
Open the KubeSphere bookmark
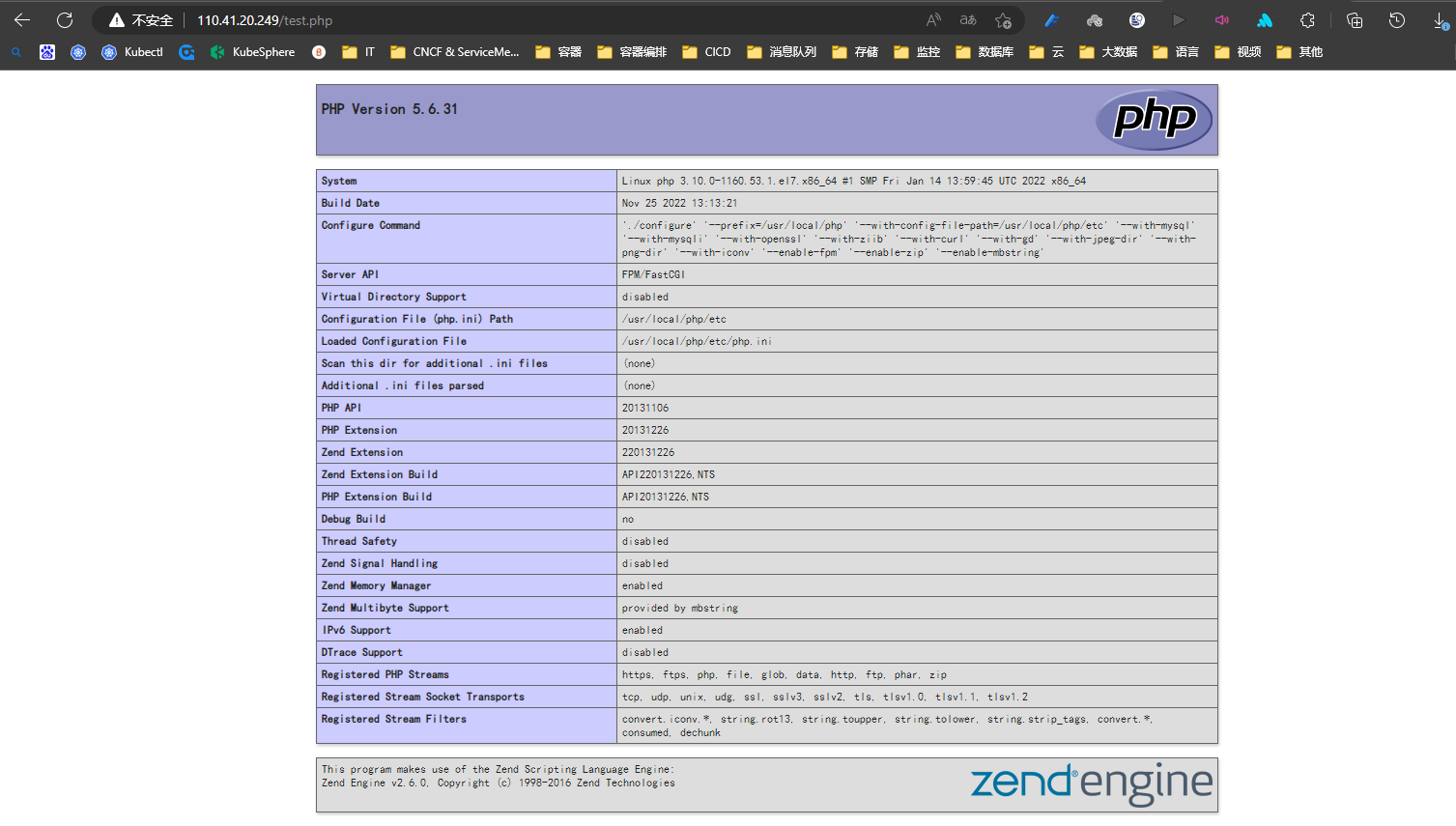click(252, 52)
